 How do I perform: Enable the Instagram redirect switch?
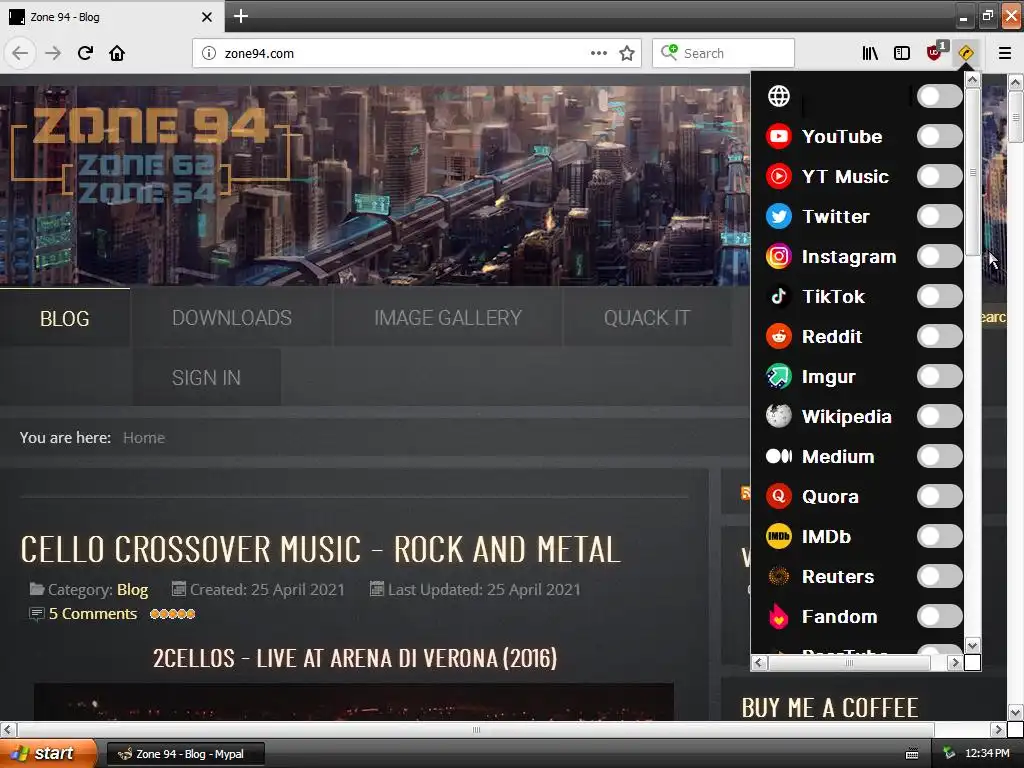(939, 256)
